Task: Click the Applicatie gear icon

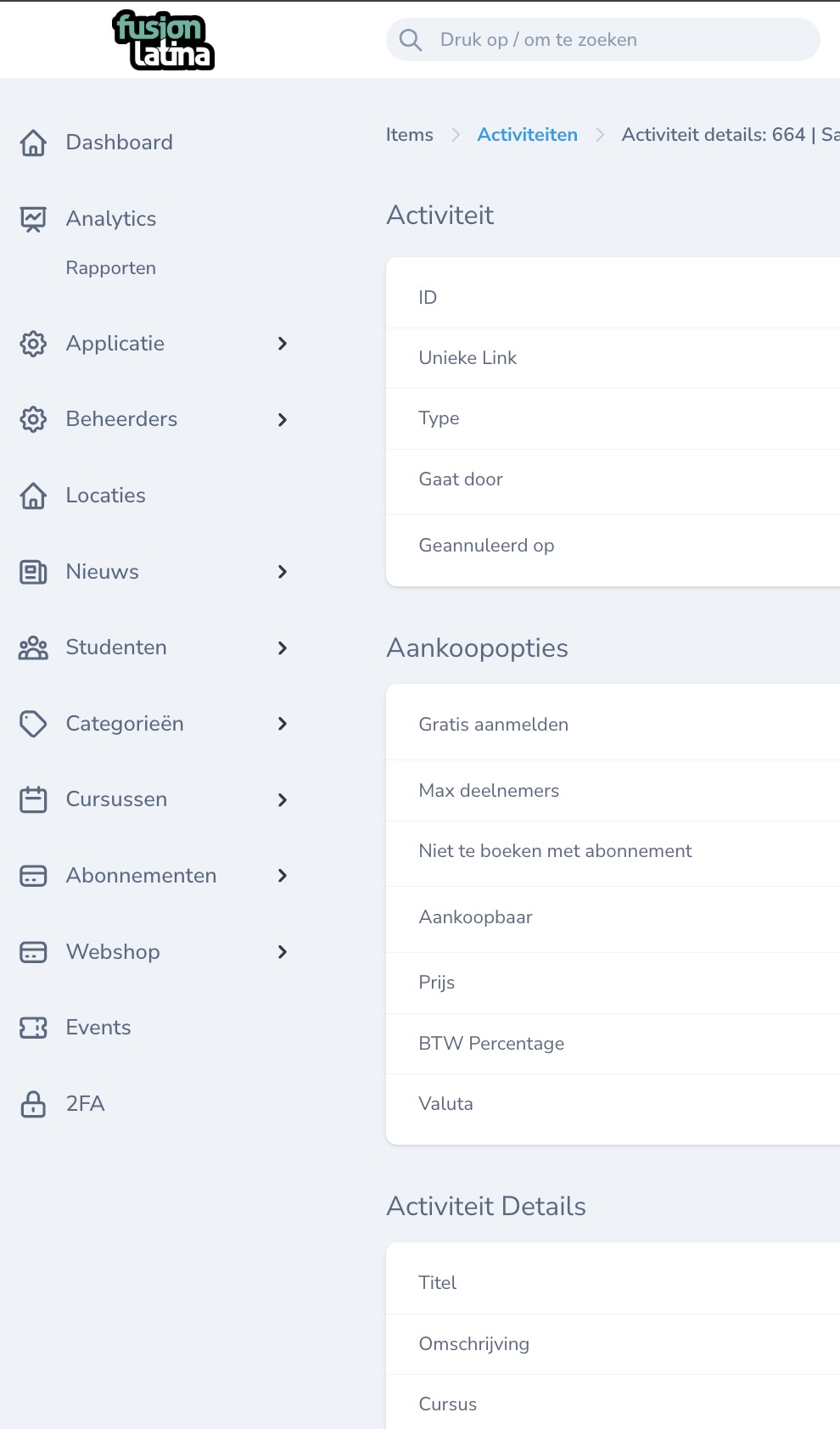Action: (x=32, y=344)
